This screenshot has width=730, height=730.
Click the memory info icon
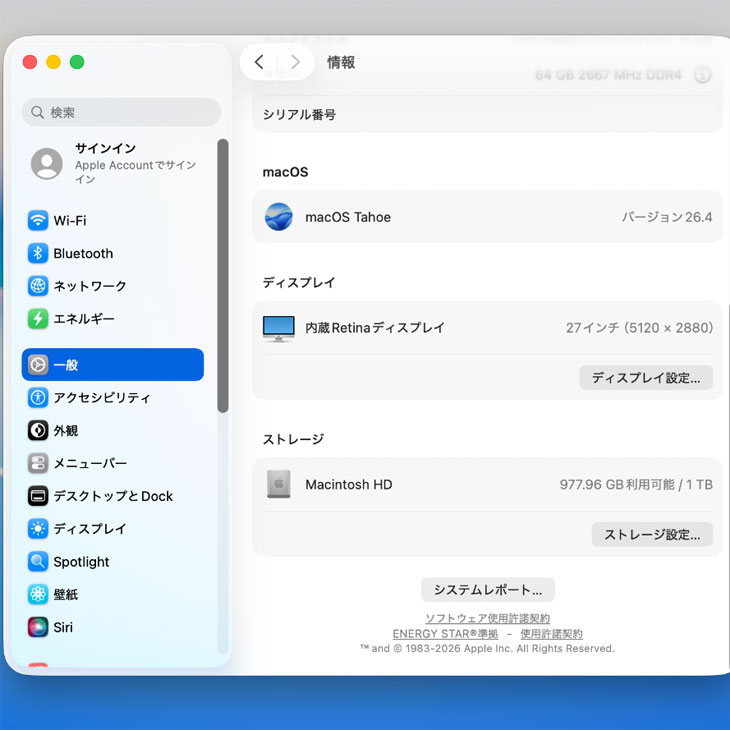click(x=702, y=75)
